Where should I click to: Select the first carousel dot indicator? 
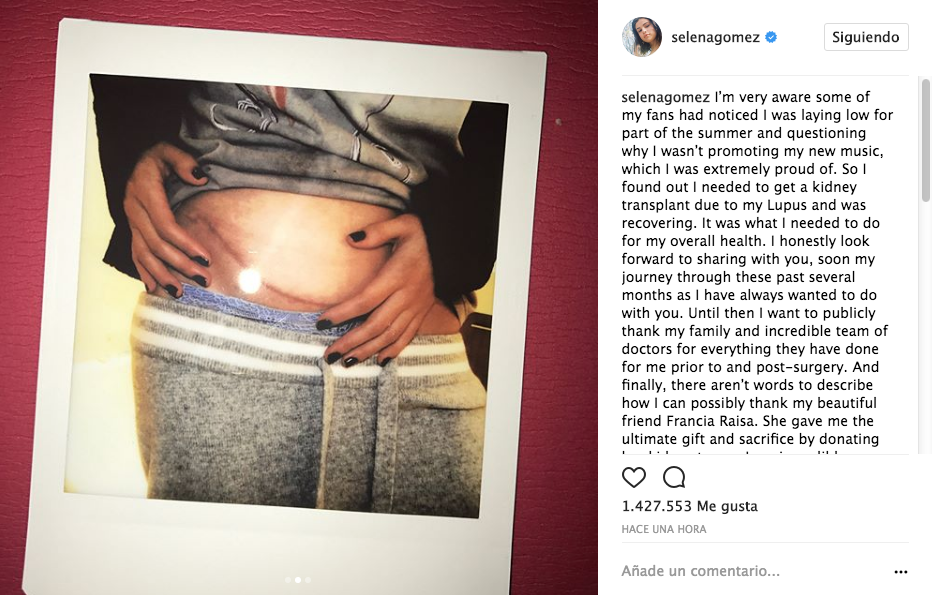point(288,580)
